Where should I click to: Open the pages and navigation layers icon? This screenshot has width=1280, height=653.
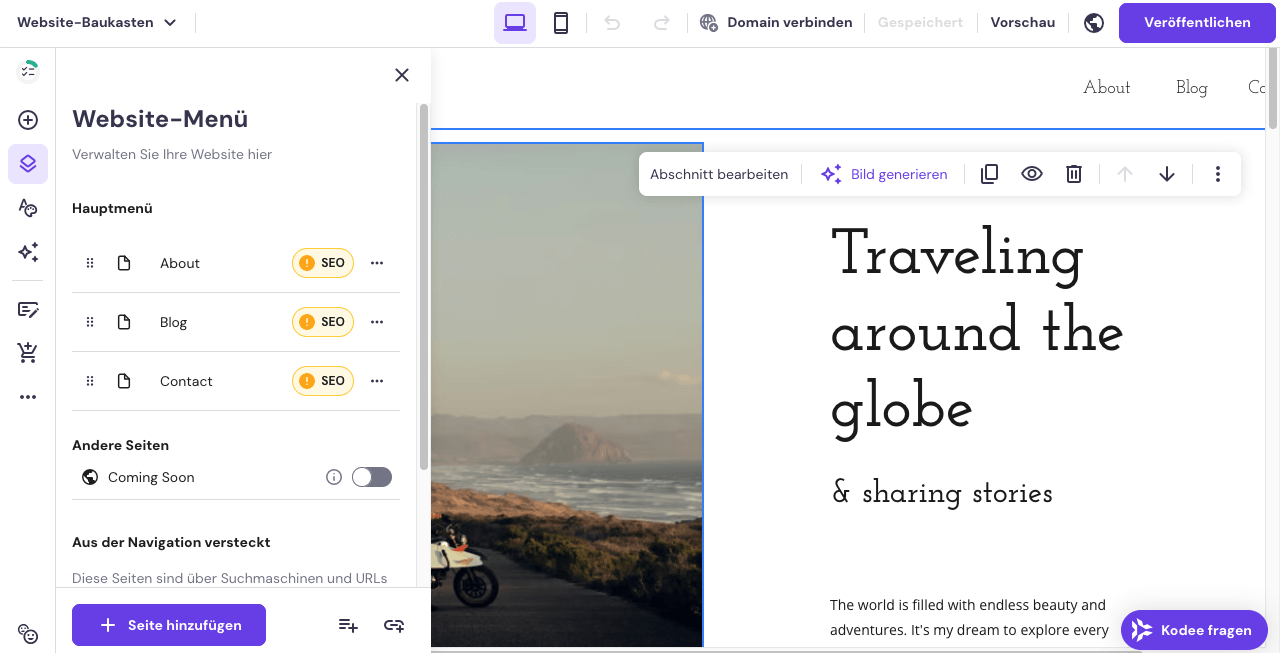click(28, 164)
